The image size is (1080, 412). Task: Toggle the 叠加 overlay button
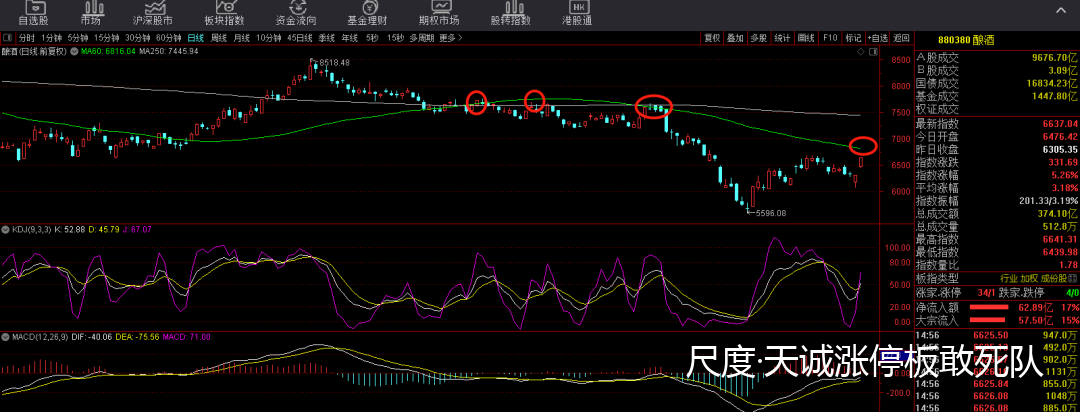click(735, 38)
